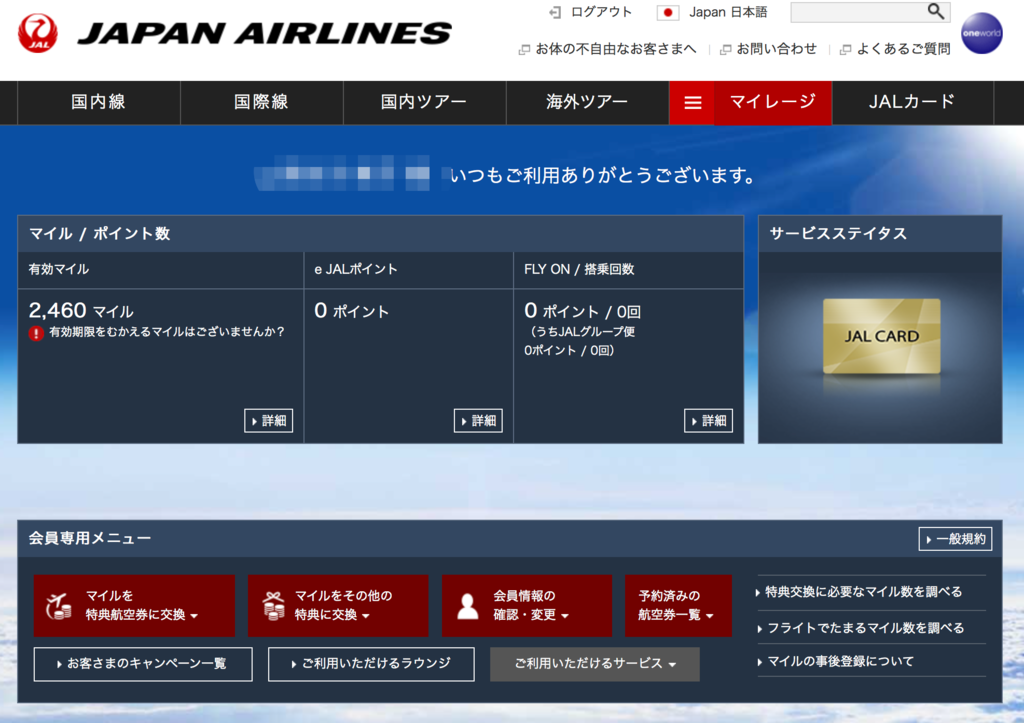Image resolution: width=1024 pixels, height=723 pixels.
Task: Open the 海外ツアー menu
Action: 587,103
